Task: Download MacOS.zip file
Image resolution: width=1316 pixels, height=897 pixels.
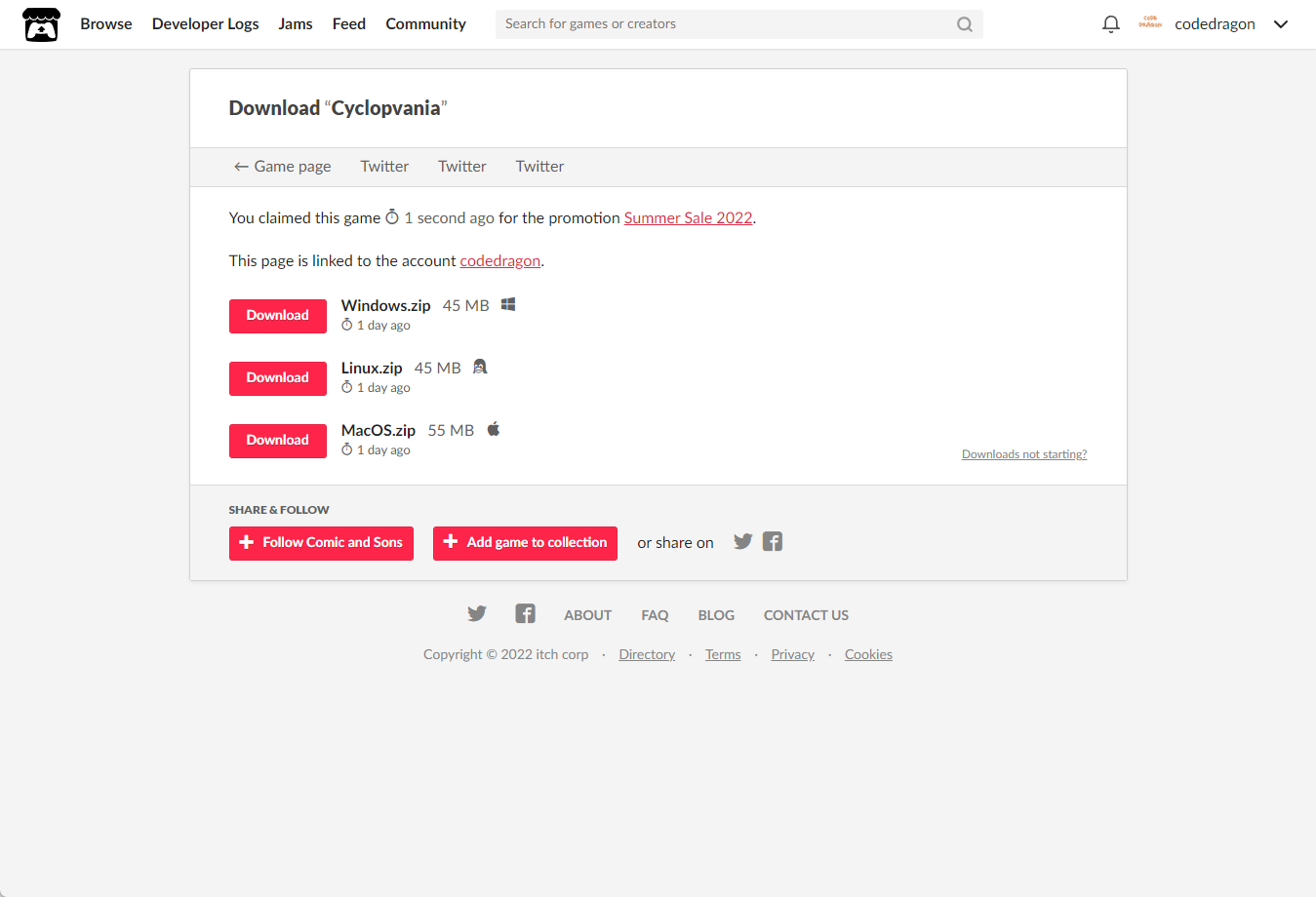Action: tap(278, 441)
